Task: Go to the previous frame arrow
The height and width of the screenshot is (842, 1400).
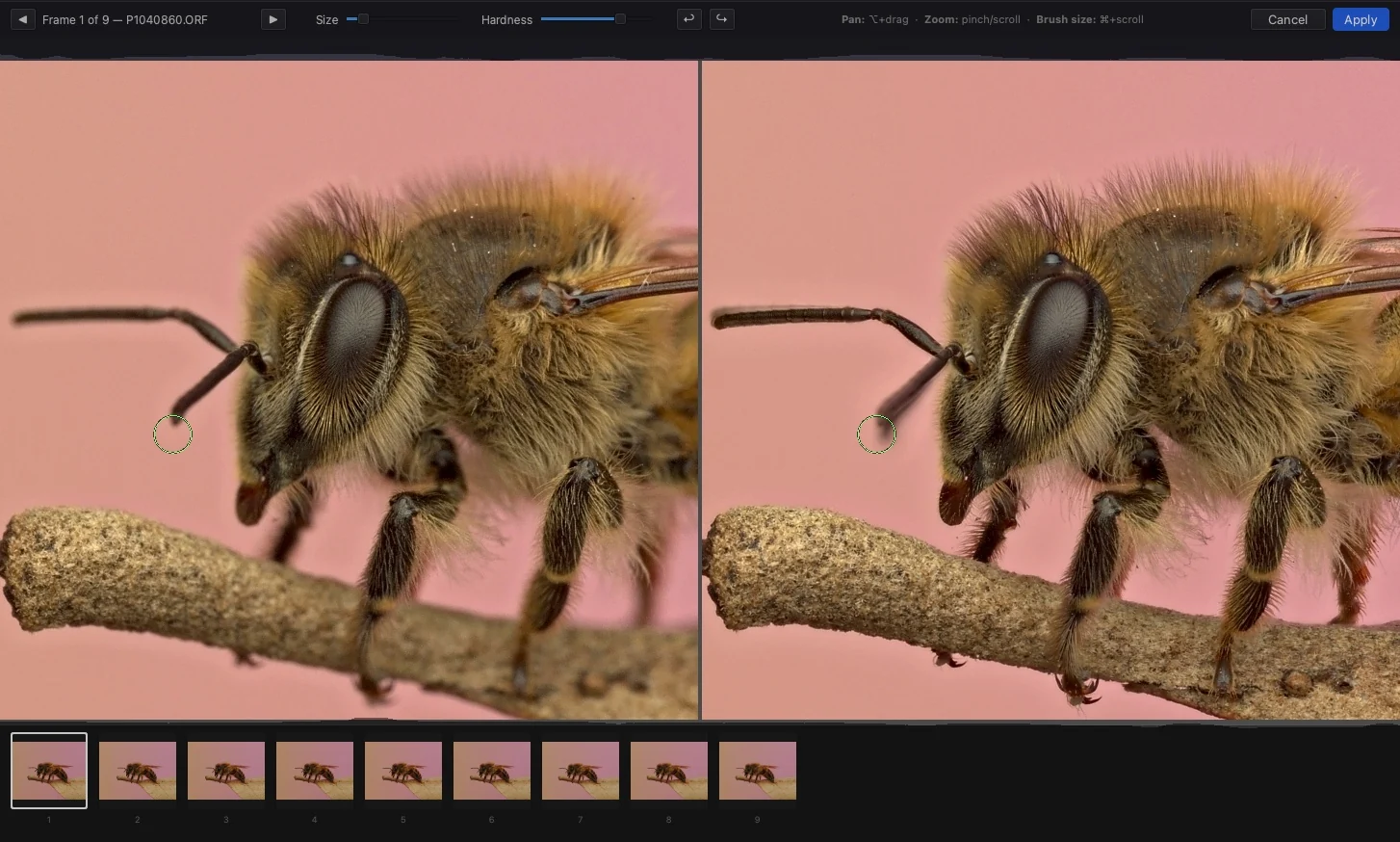Action: click(22, 19)
